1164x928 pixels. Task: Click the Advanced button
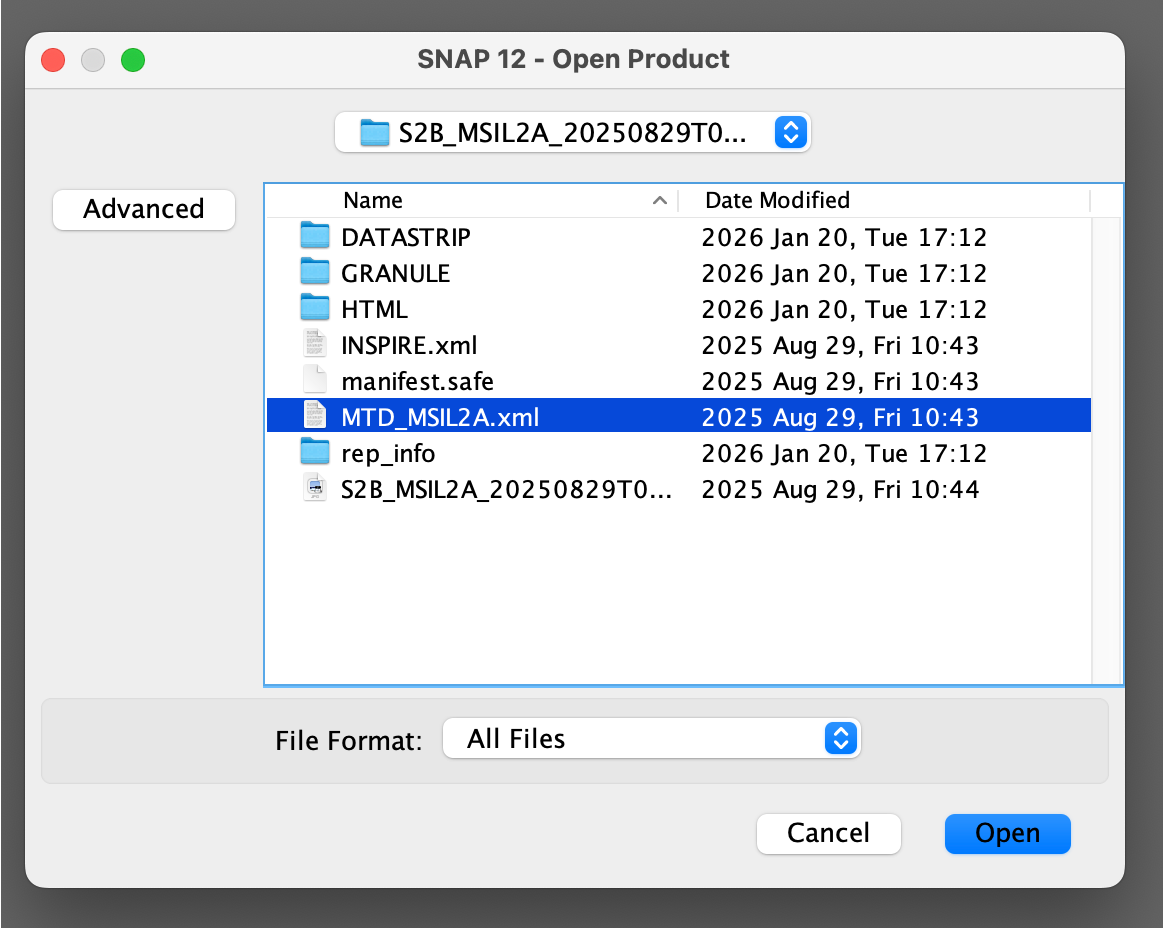tap(144, 209)
